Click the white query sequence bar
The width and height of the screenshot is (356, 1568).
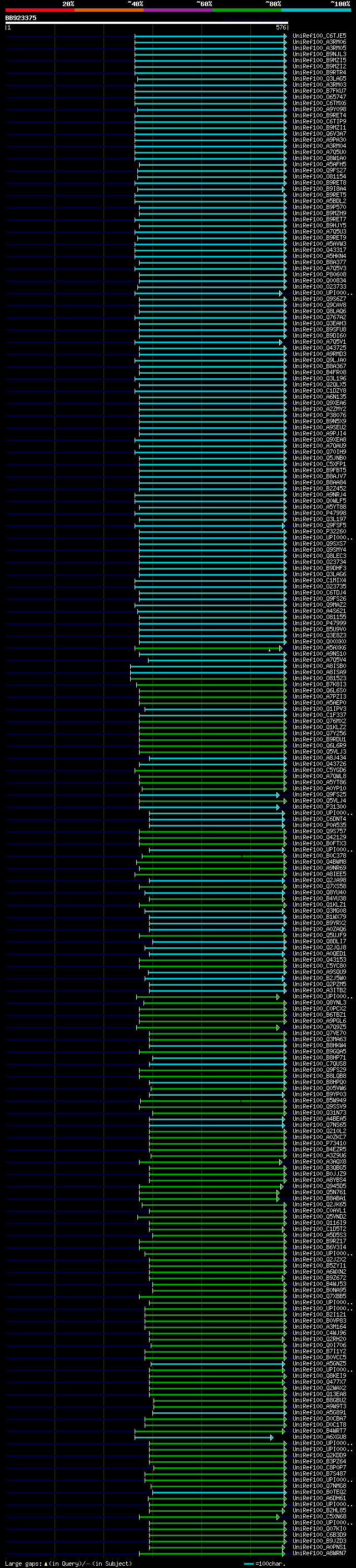147,22
